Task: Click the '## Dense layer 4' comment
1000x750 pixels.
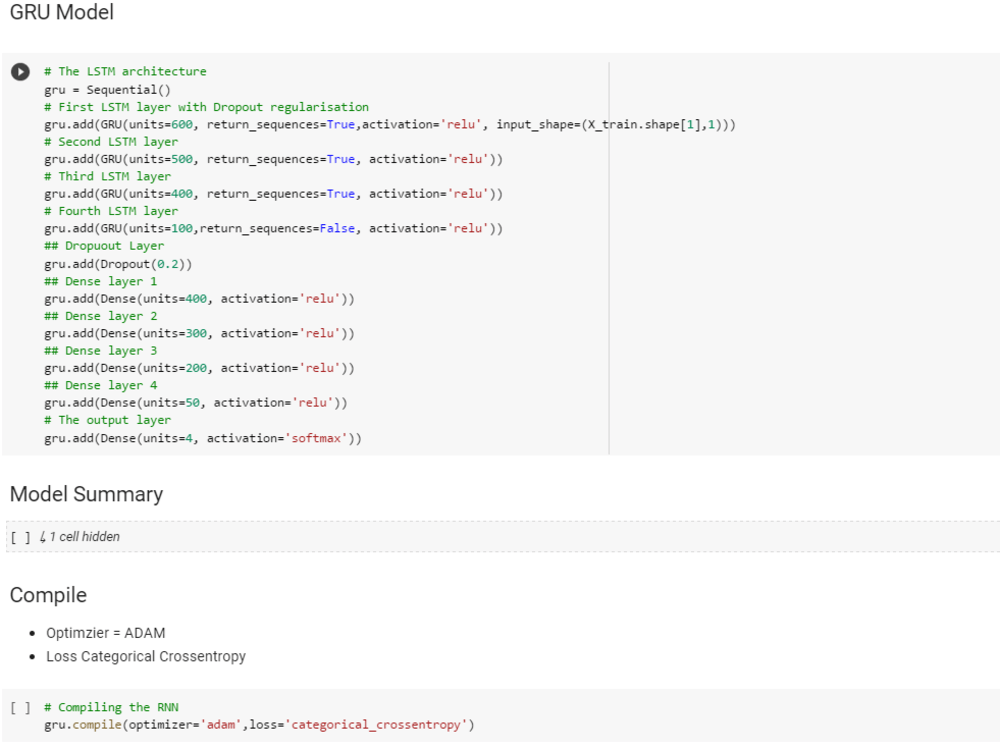Action: pyautogui.click(x=101, y=385)
